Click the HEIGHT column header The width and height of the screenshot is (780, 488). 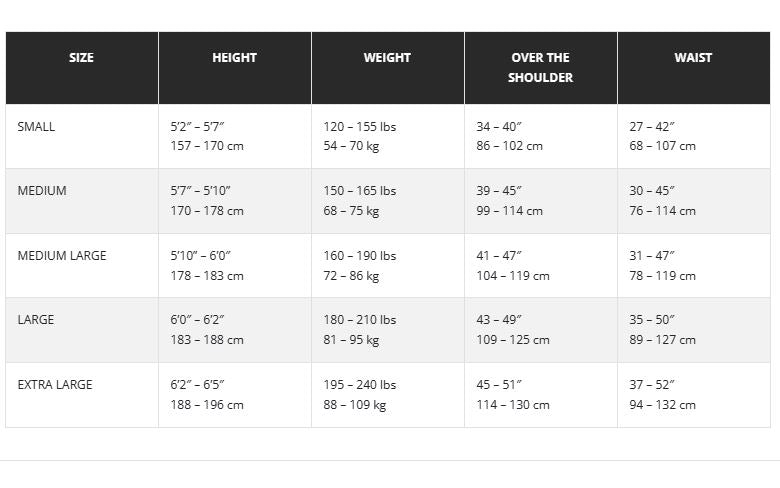tap(234, 58)
